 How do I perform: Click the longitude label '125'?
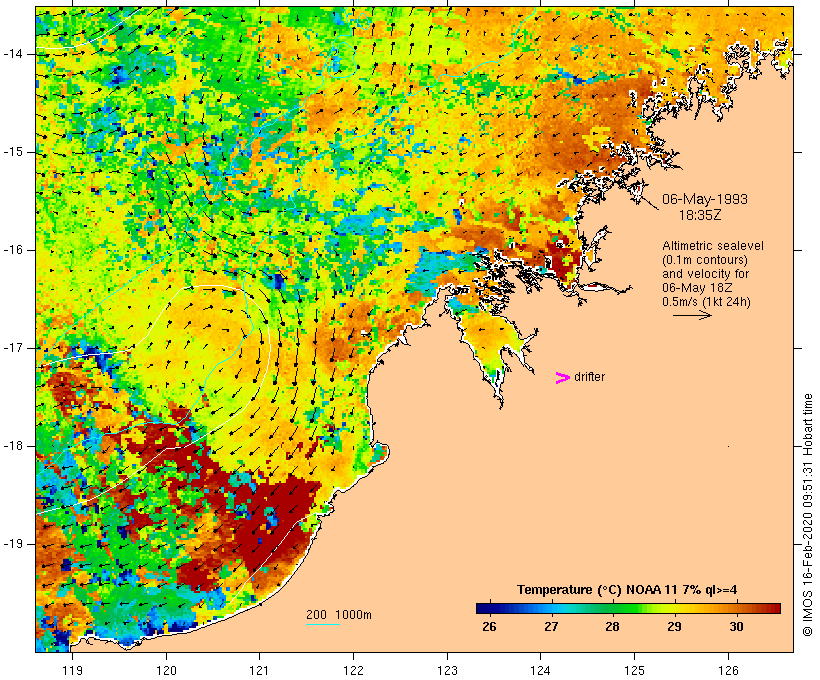pyautogui.click(x=634, y=670)
